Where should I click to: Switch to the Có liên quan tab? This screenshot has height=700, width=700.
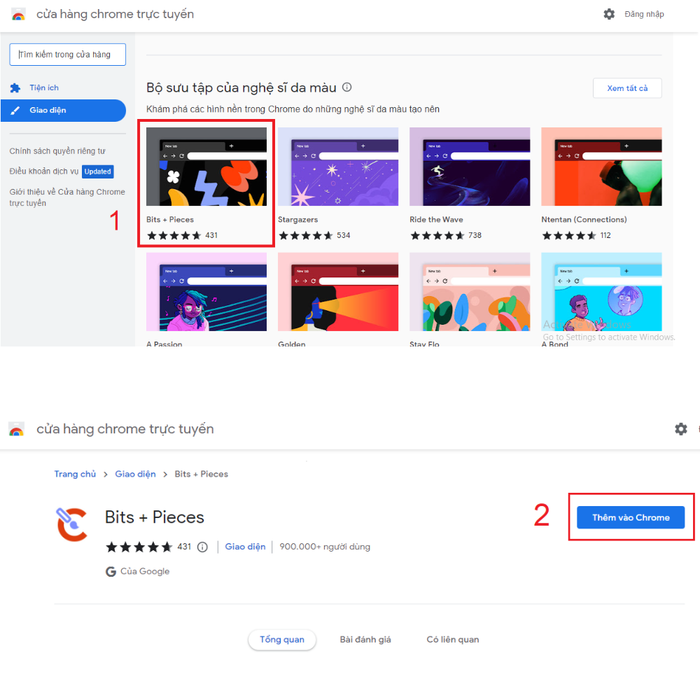click(453, 640)
